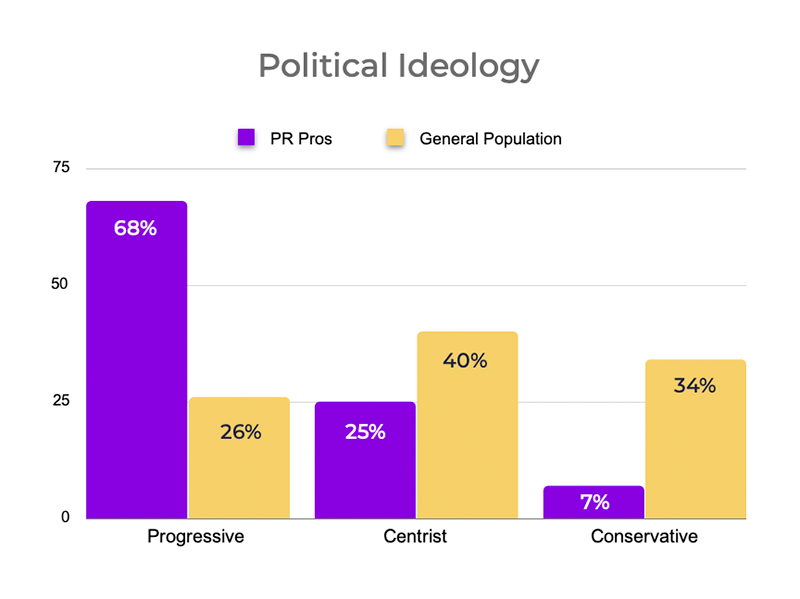Image resolution: width=800 pixels, height=599 pixels.
Task: Select the Conservative axis label
Action: [x=644, y=537]
